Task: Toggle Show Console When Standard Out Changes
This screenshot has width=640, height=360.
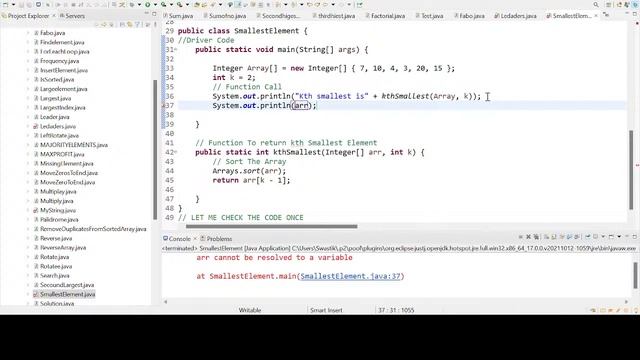Action: point(569,237)
